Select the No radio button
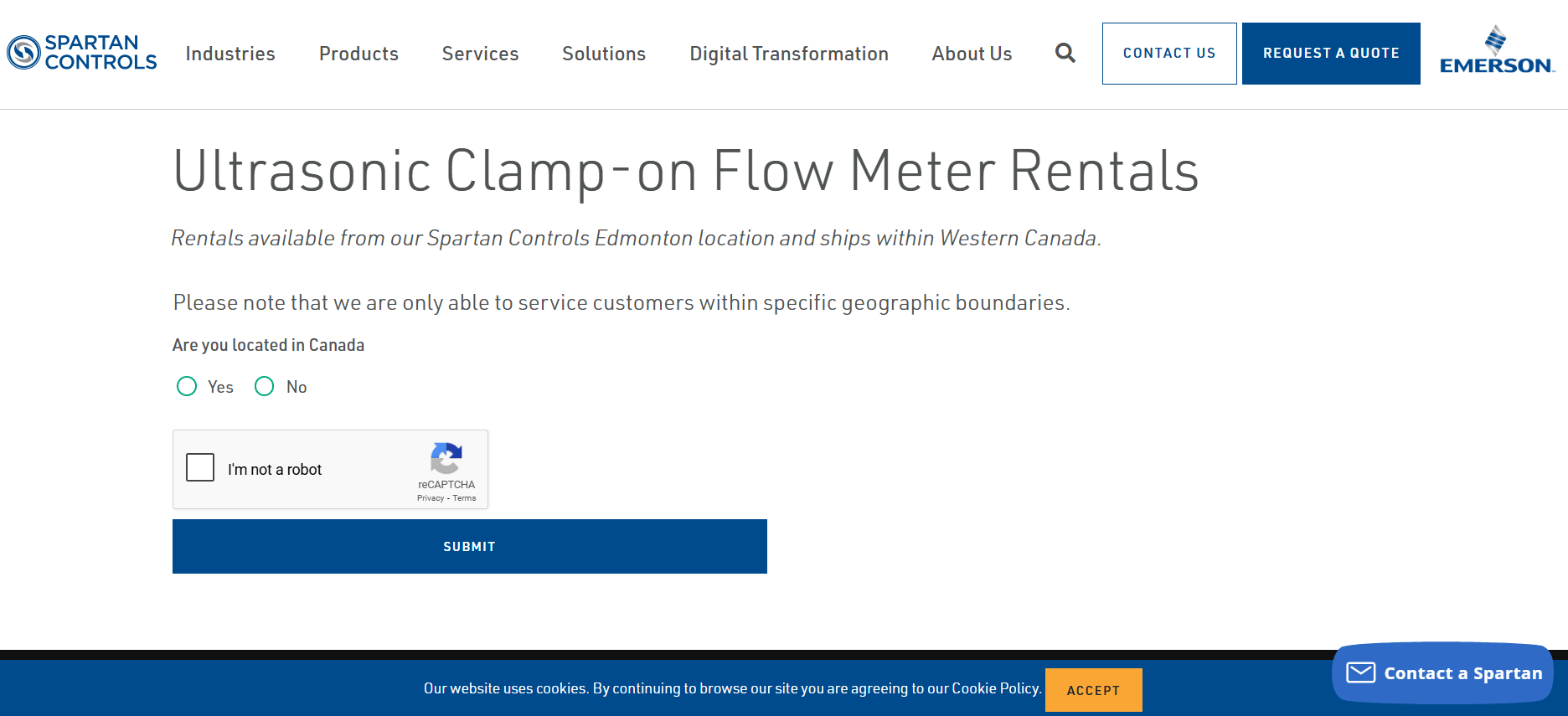 pos(265,386)
